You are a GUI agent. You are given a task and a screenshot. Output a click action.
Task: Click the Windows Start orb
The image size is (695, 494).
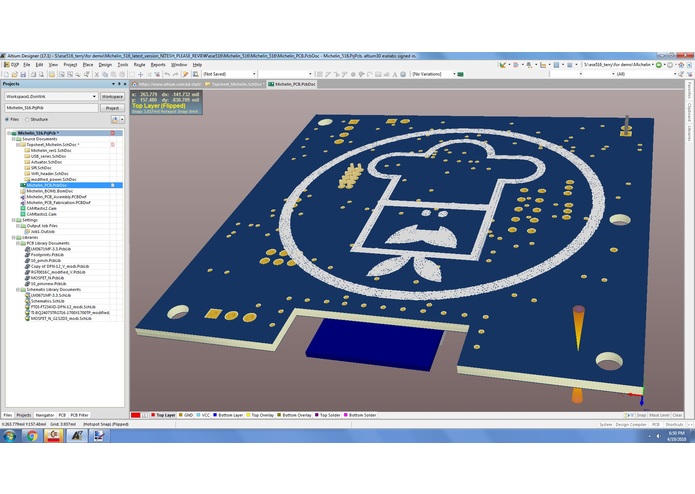(x=9, y=436)
